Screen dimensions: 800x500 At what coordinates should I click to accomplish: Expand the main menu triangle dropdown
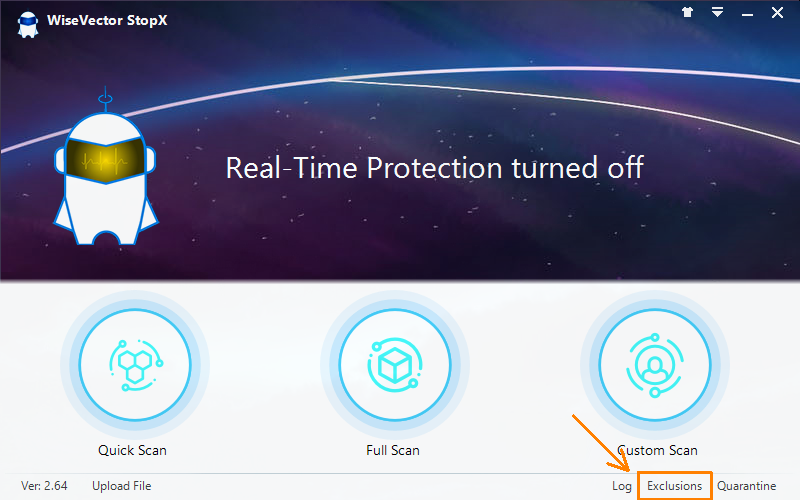(717, 12)
